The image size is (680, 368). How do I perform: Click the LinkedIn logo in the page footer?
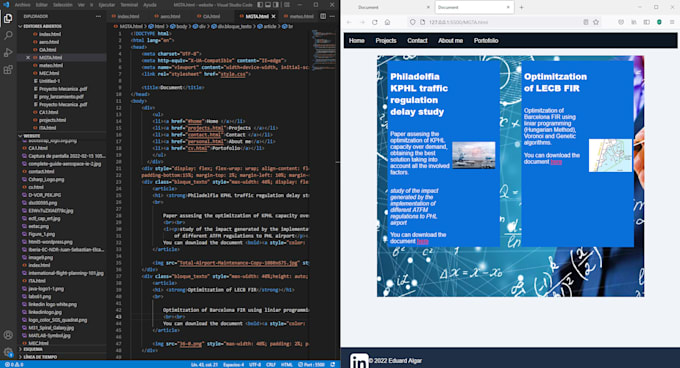[x=359, y=361]
